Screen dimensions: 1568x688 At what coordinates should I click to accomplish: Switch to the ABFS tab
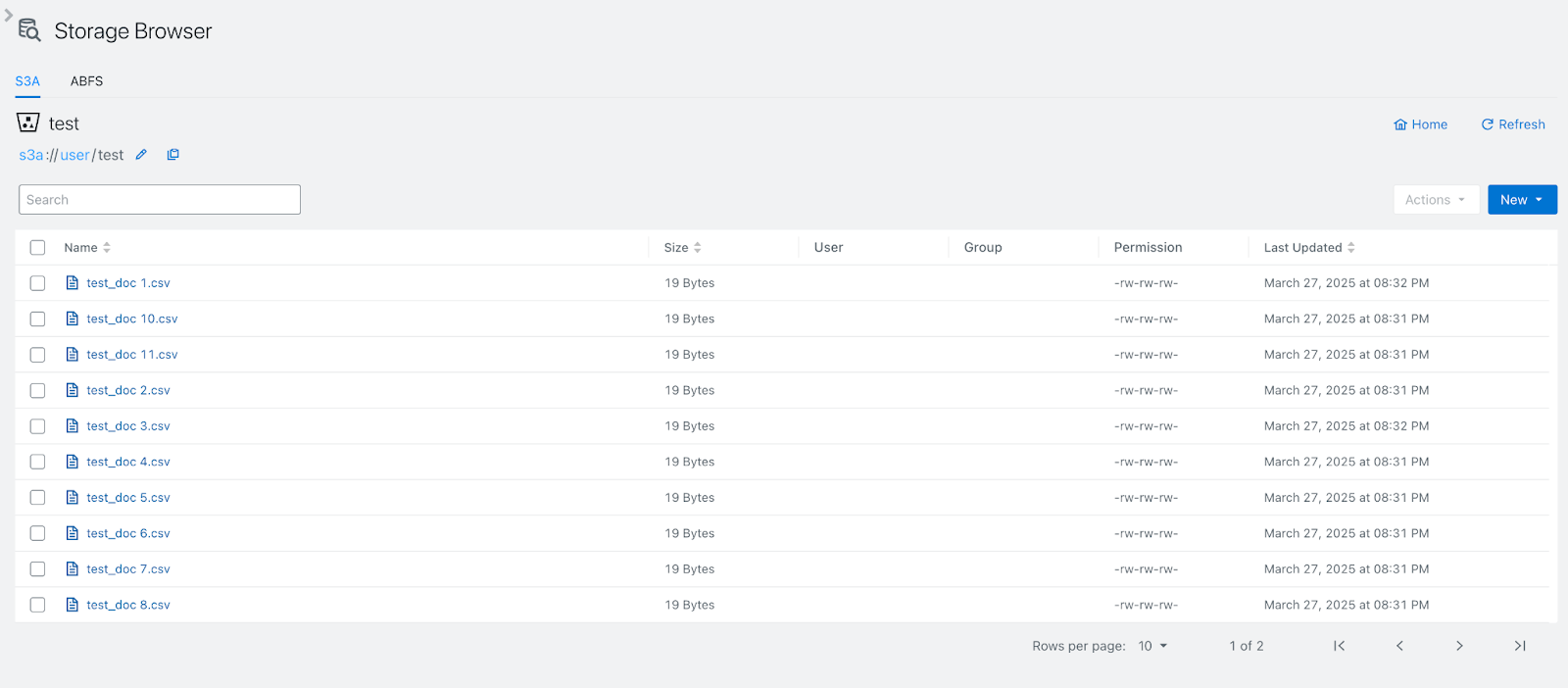point(86,81)
